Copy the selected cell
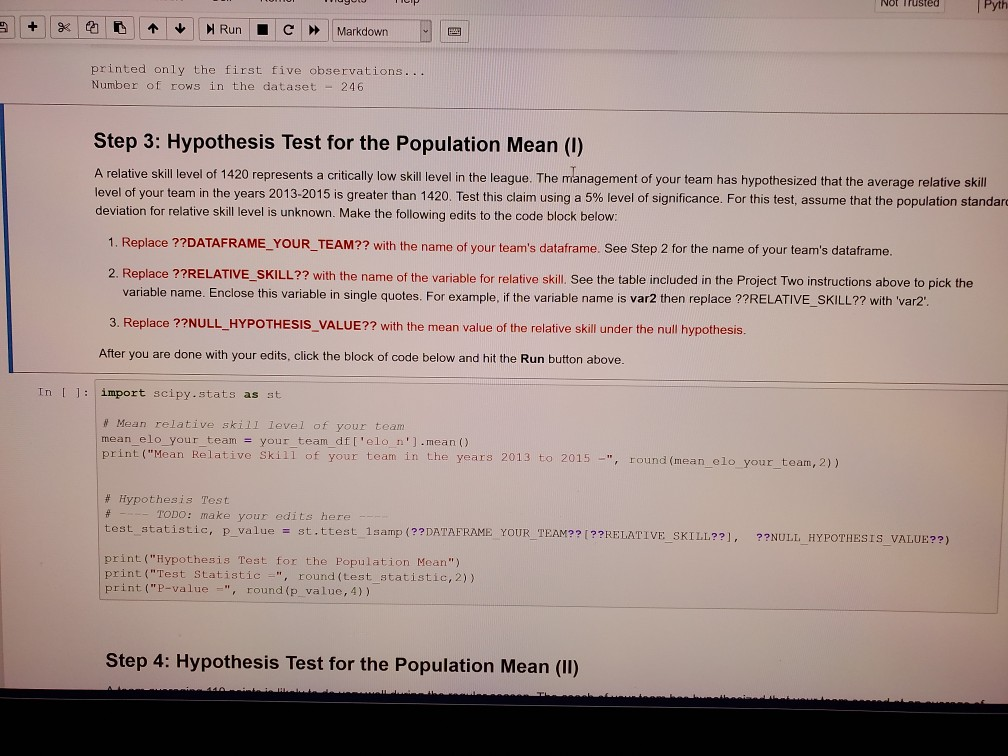This screenshot has width=1008, height=756. click(90, 30)
